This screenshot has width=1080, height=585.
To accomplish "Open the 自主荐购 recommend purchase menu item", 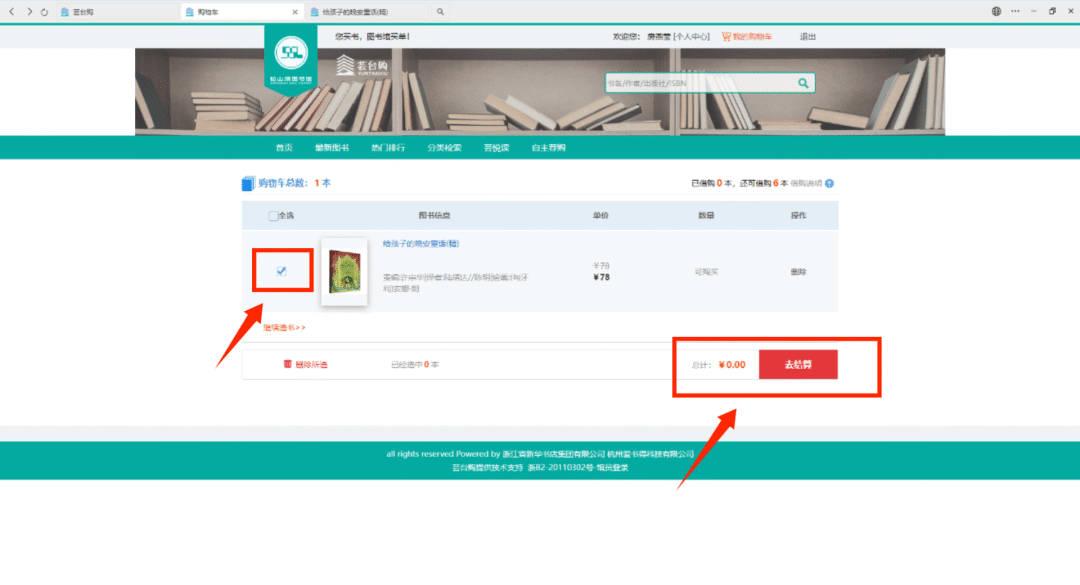I will pos(548,147).
